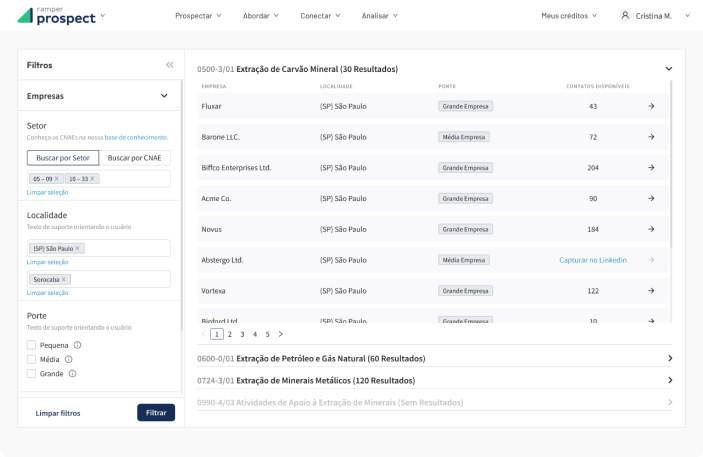
Task: Expand Atividades de Apoio à Extração de Minerais
Action: coord(670,402)
